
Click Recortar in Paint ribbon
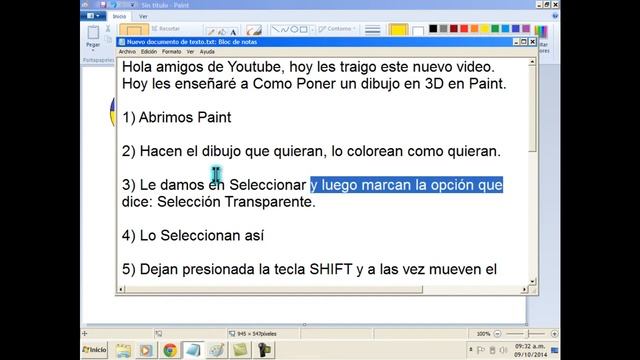tap(166, 29)
